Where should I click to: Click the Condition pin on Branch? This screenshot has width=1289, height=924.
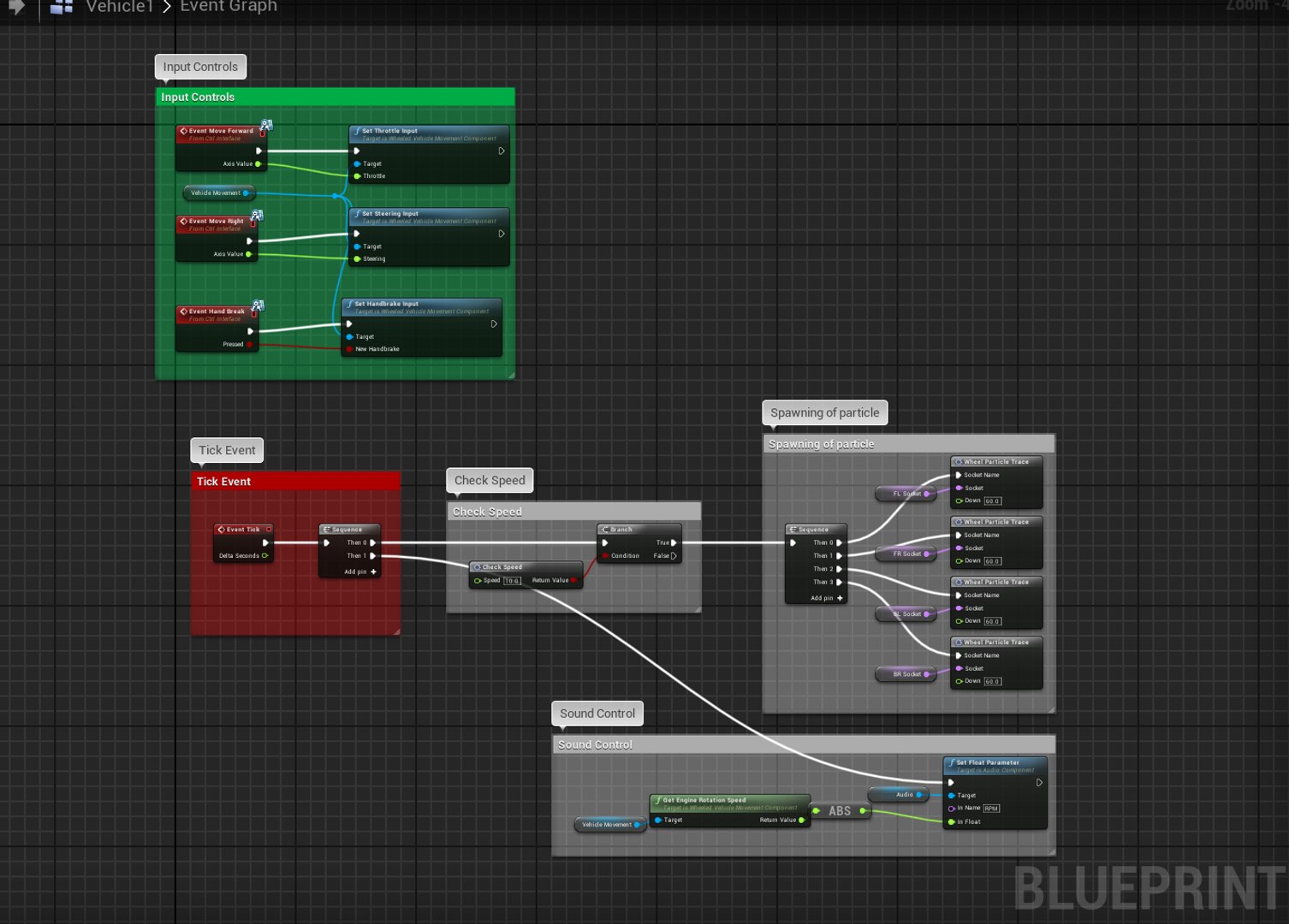605,555
